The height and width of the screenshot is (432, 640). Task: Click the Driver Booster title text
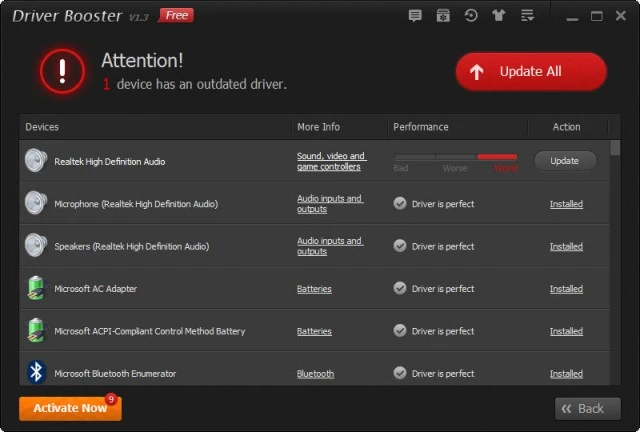coord(67,16)
